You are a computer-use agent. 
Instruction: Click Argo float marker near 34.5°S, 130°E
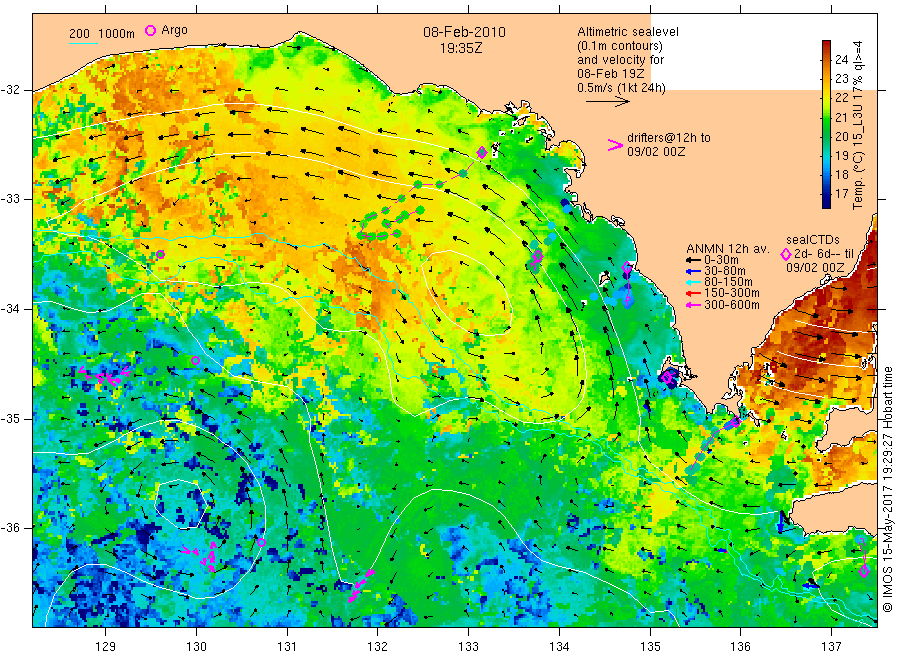(x=195, y=360)
